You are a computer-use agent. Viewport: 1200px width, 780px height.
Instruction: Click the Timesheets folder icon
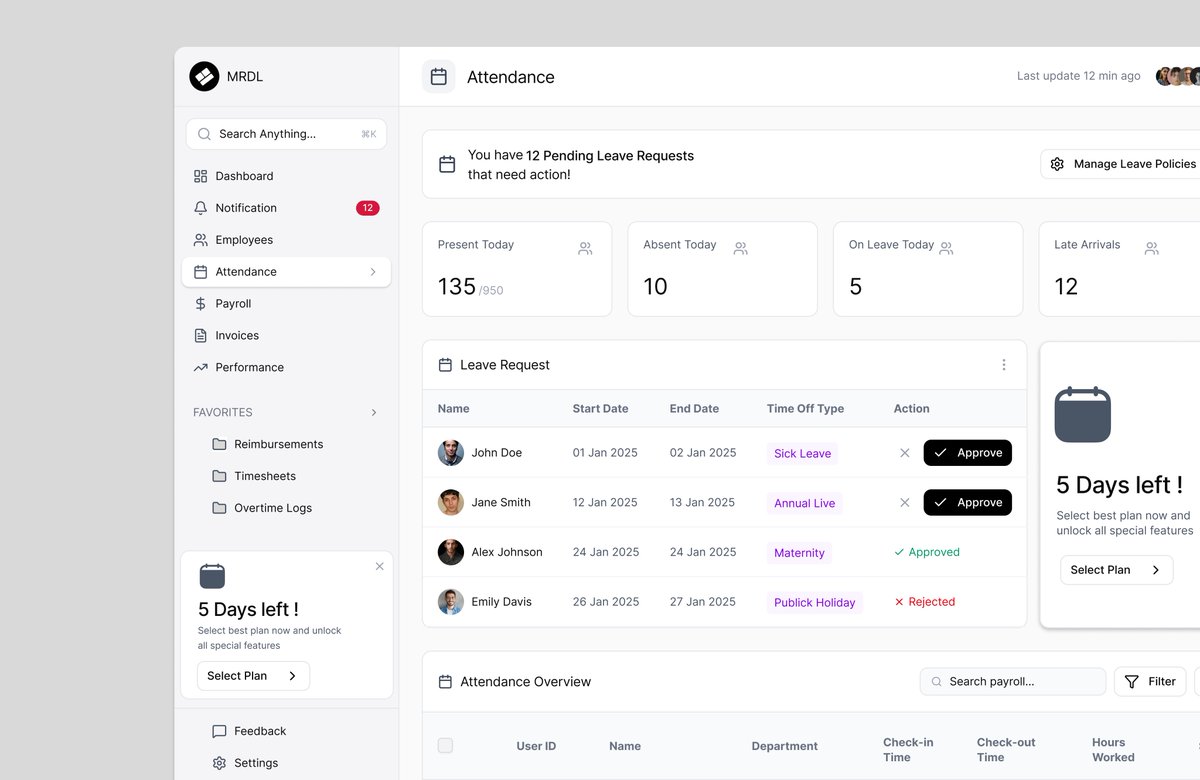[219, 476]
